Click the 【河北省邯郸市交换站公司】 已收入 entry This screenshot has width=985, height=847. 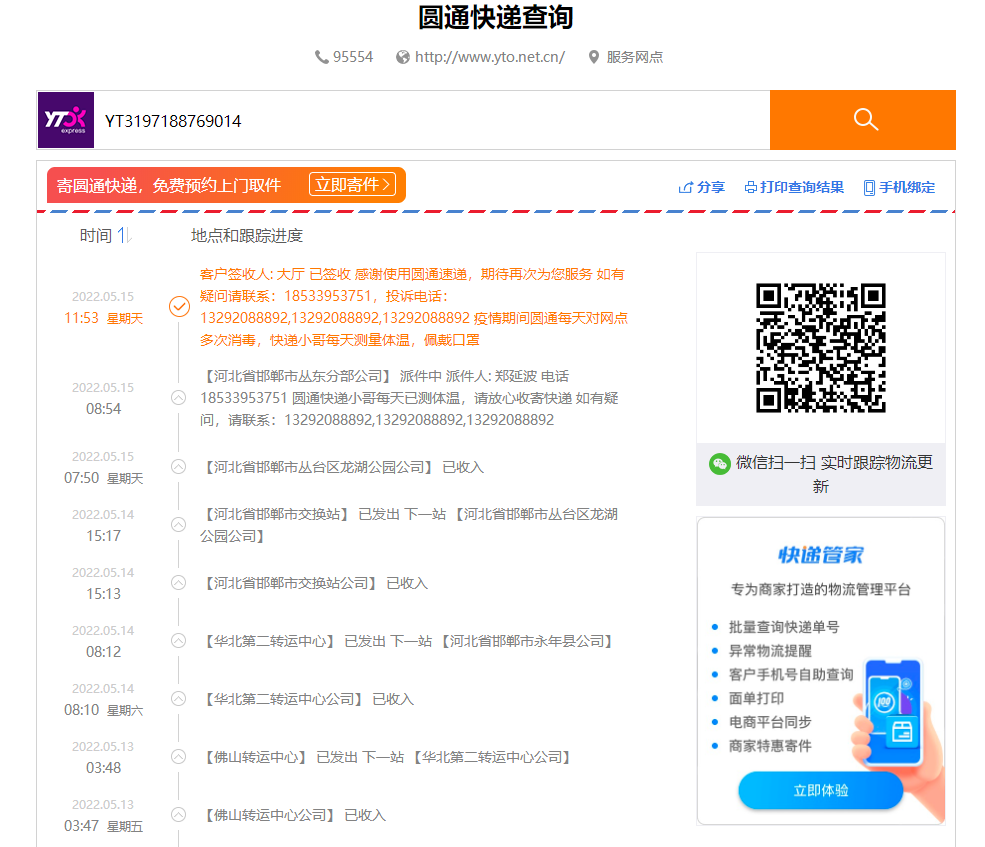(314, 583)
